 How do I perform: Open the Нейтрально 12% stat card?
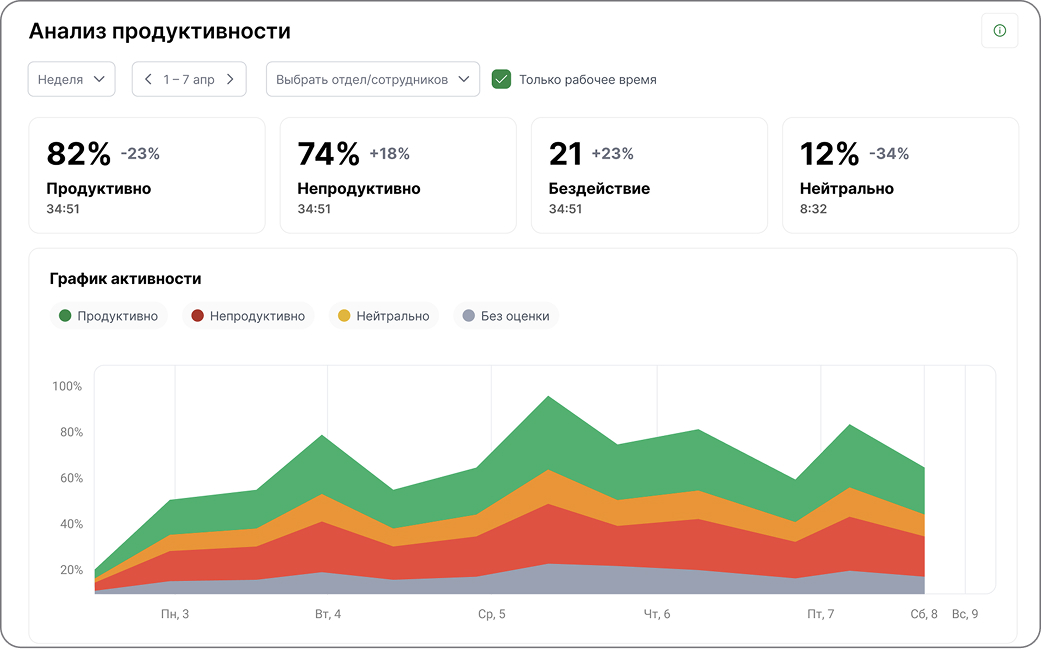click(900, 175)
